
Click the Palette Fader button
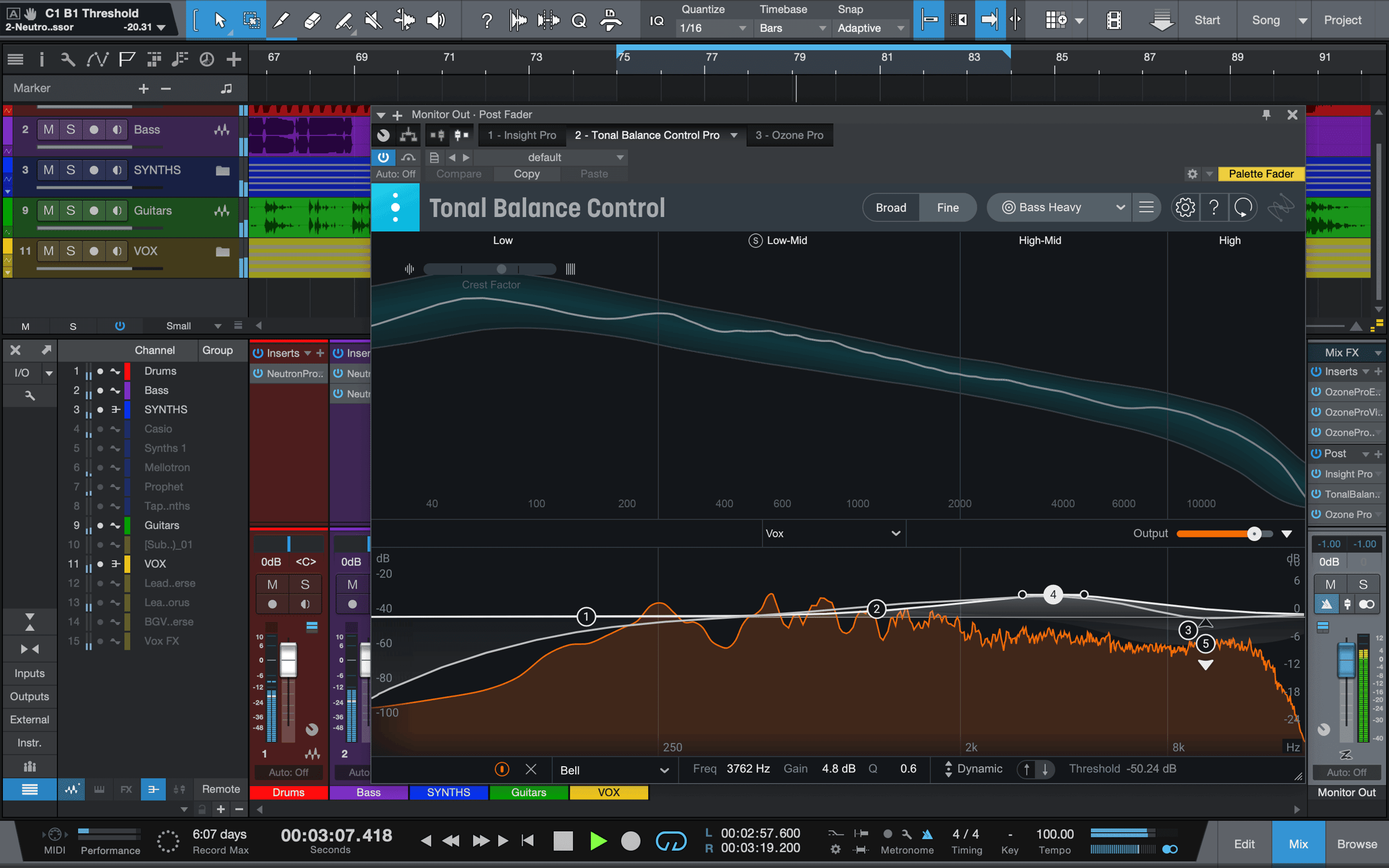click(1261, 174)
